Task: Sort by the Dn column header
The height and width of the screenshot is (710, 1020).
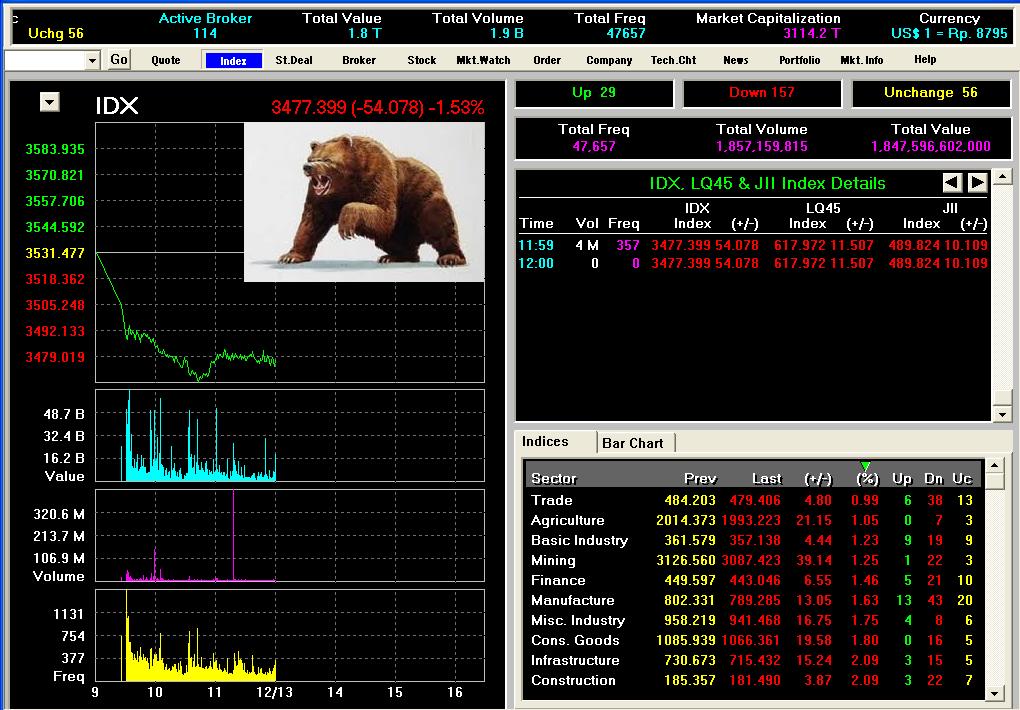Action: coord(933,478)
